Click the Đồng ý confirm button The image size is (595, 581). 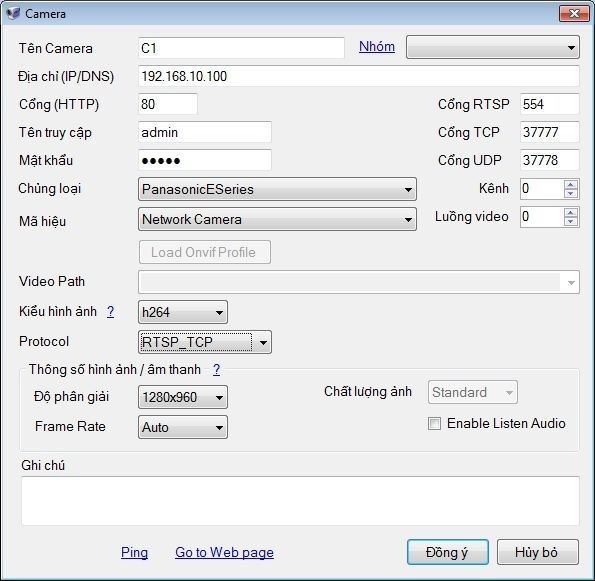[448, 552]
